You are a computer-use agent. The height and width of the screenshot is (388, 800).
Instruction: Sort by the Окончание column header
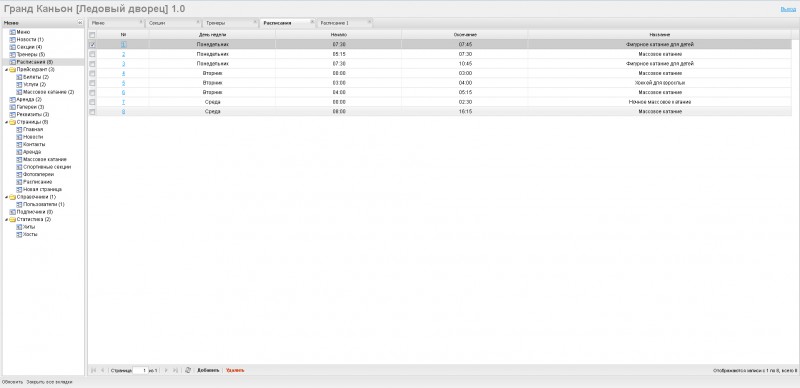(465, 34)
